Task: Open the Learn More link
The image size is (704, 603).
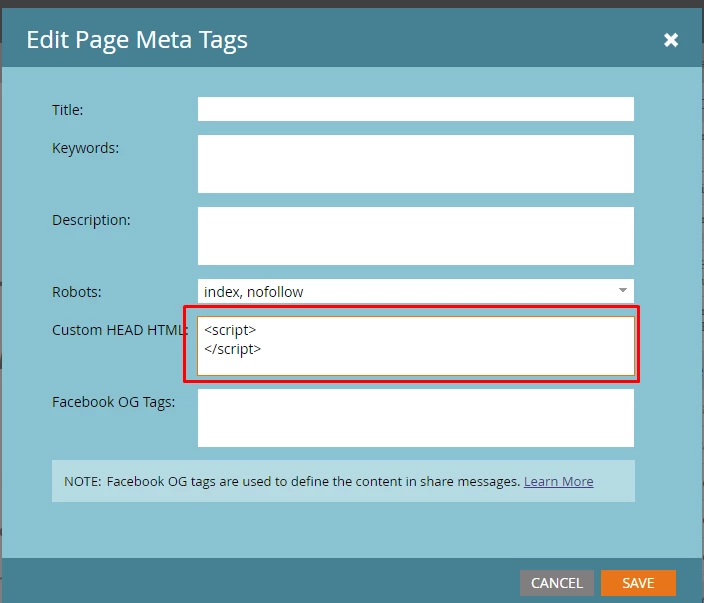Action: pos(559,481)
